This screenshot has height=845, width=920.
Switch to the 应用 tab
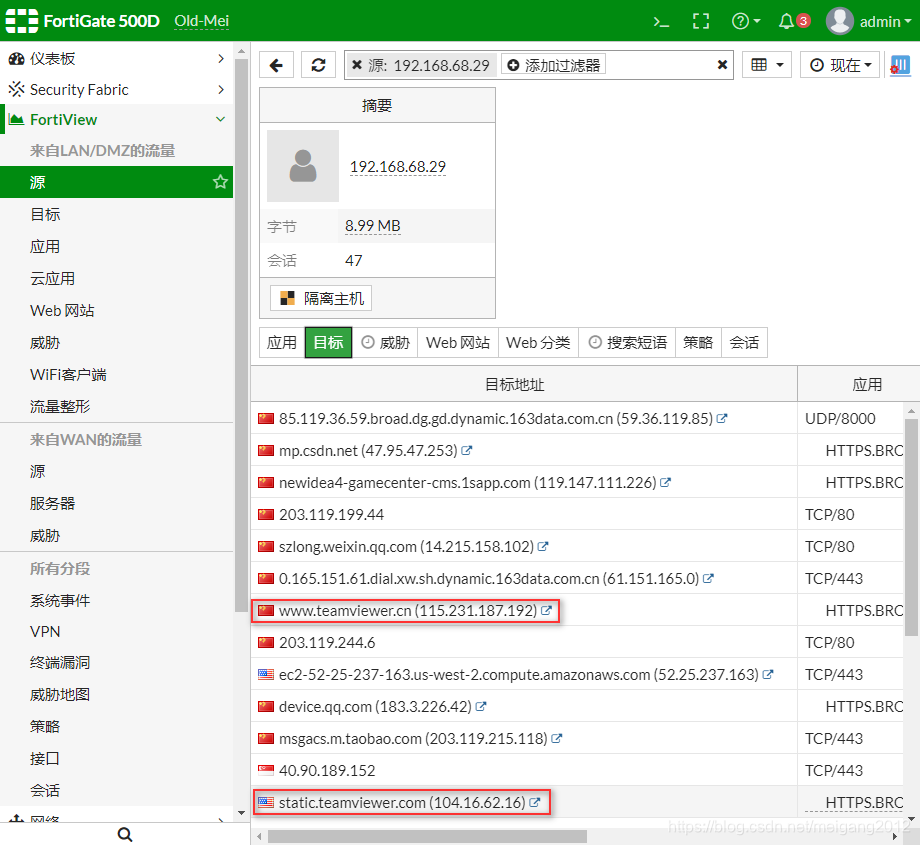282,342
